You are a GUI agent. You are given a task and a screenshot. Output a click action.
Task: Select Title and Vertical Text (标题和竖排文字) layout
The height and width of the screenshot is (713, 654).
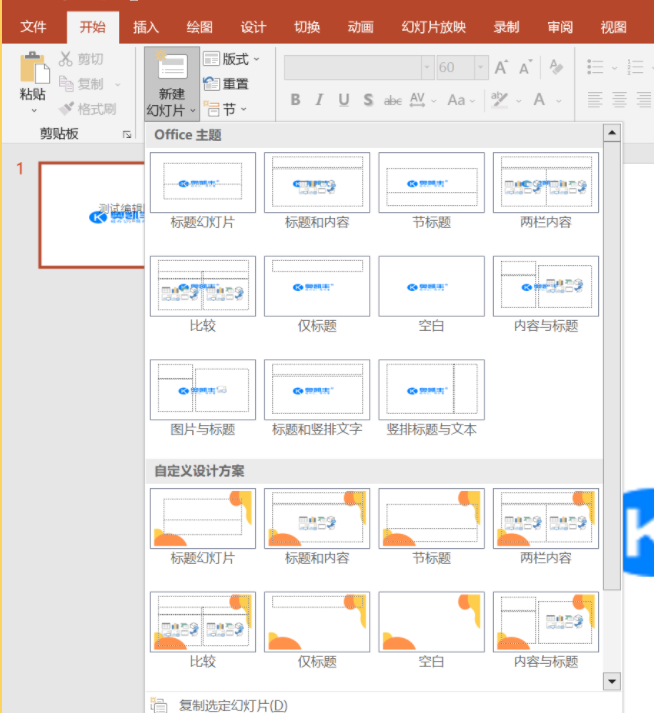317,390
